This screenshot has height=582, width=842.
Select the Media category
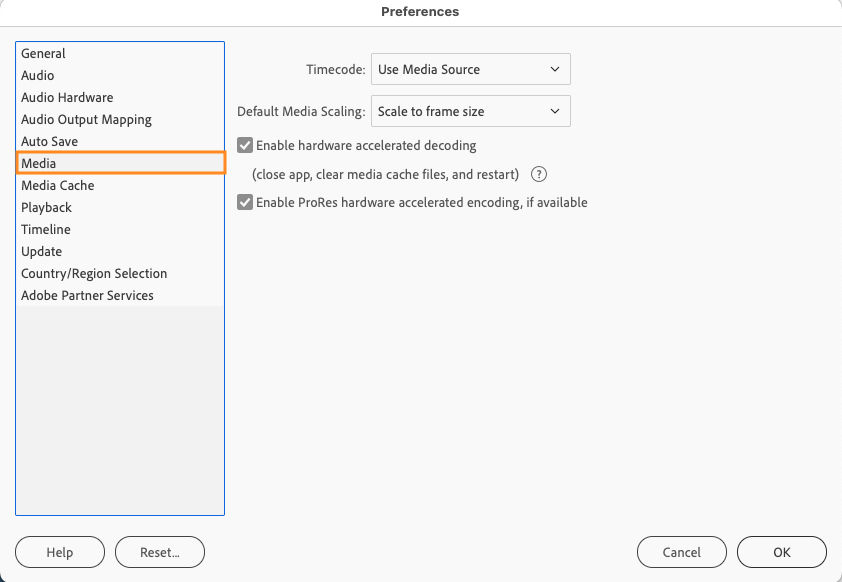(x=39, y=163)
